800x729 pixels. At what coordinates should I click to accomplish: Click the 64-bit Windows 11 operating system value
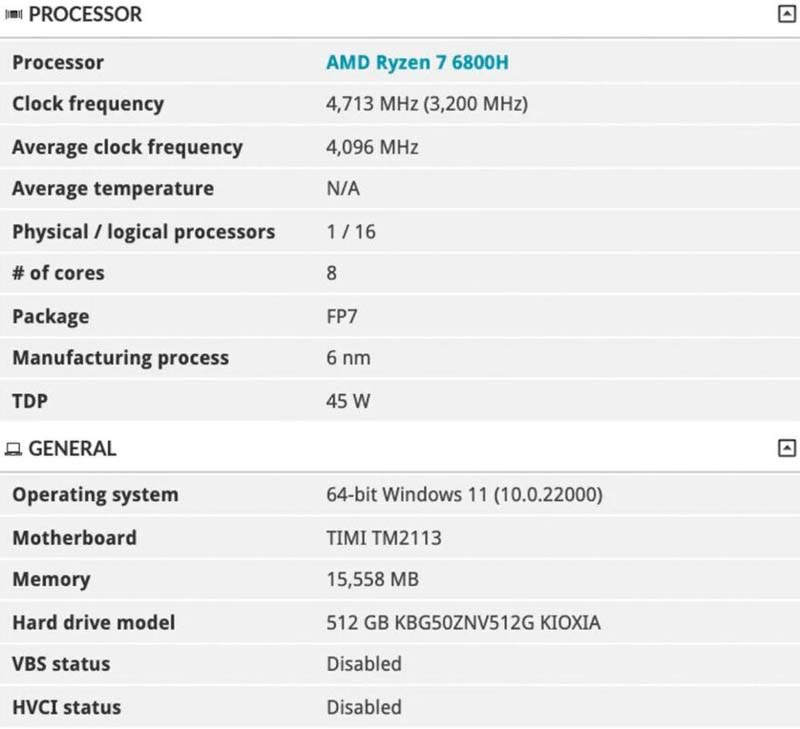(x=464, y=495)
